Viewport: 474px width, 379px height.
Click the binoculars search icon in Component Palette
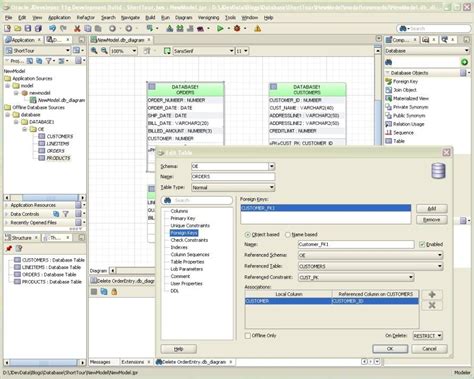click(x=389, y=62)
